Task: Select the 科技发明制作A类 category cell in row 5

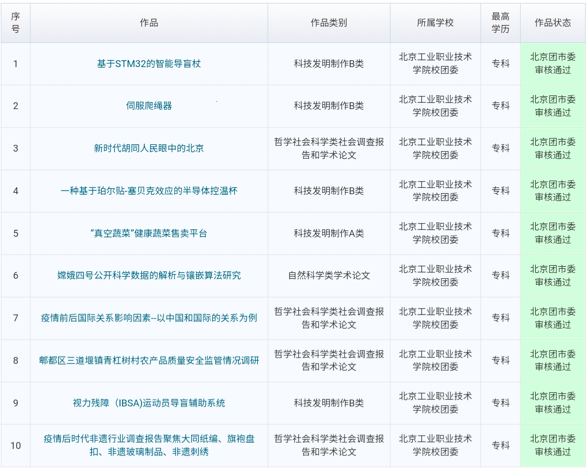Action: click(329, 233)
